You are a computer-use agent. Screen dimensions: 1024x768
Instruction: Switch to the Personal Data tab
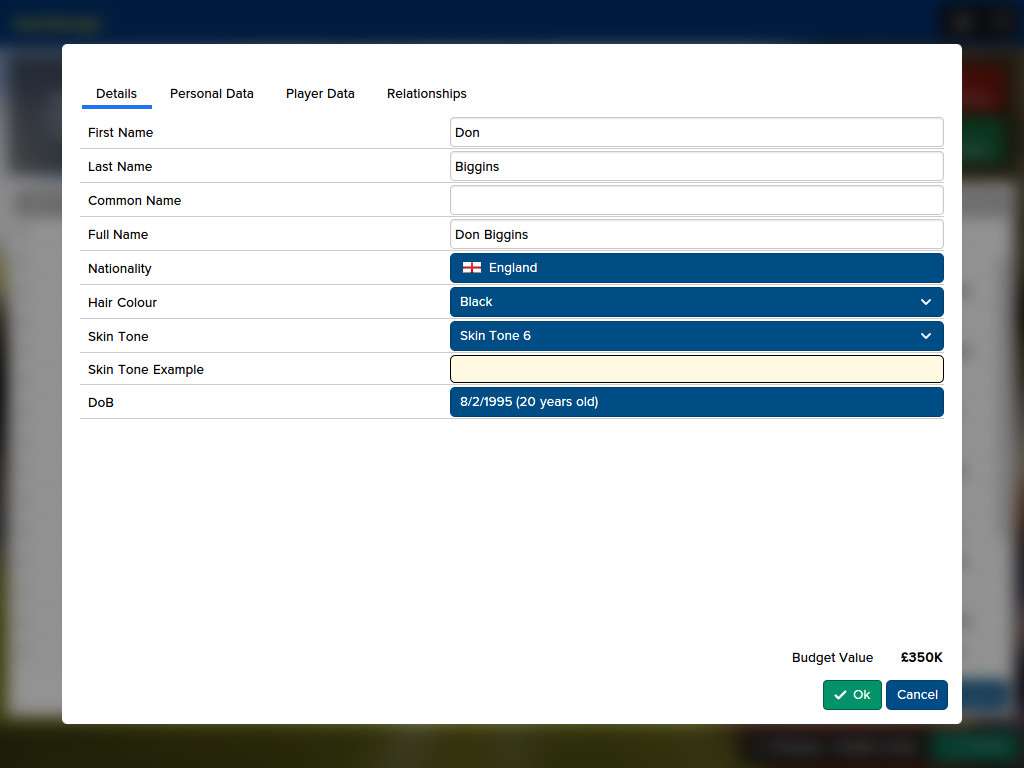tap(211, 93)
